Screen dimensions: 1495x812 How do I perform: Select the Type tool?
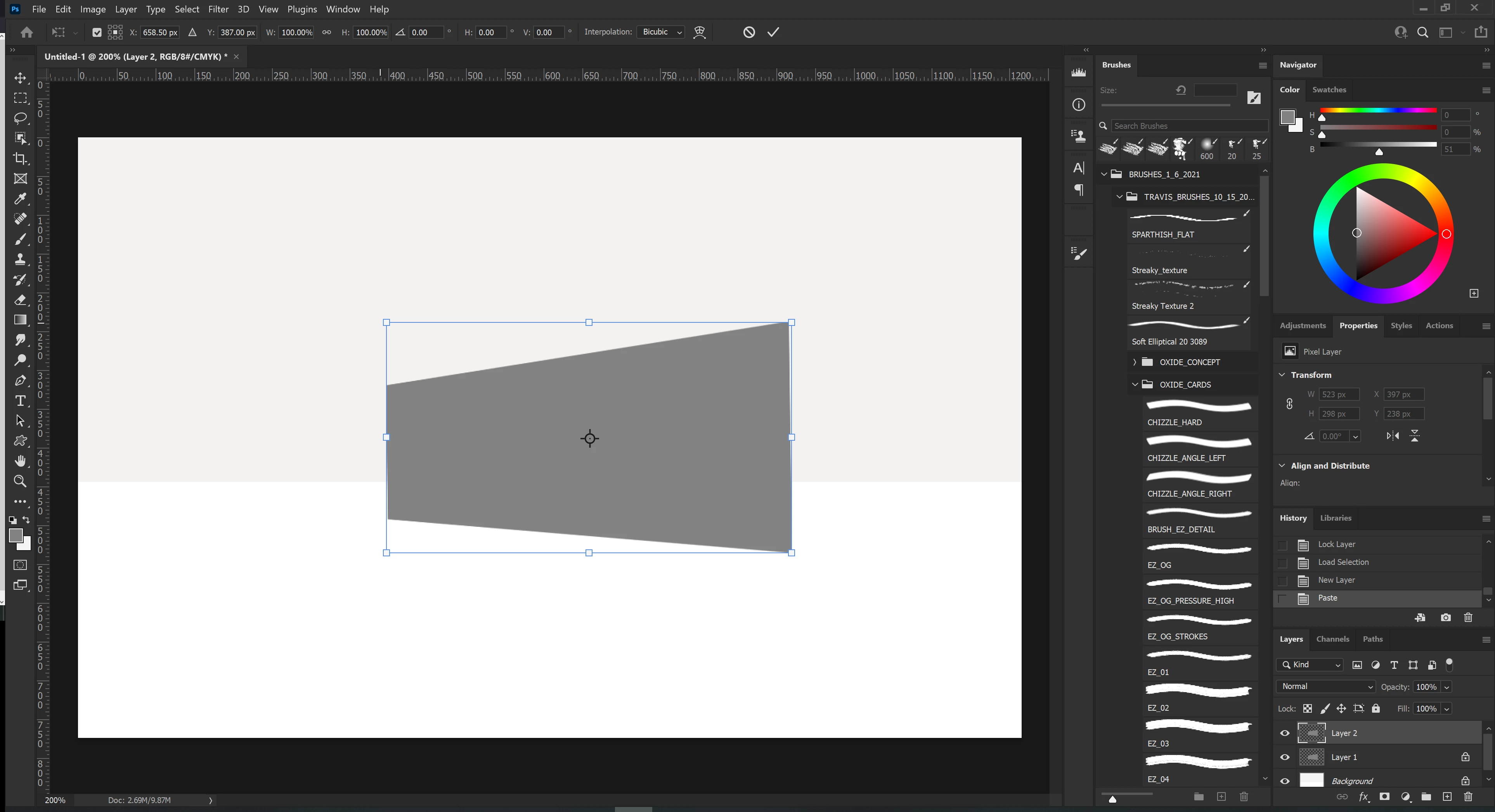pyautogui.click(x=20, y=401)
